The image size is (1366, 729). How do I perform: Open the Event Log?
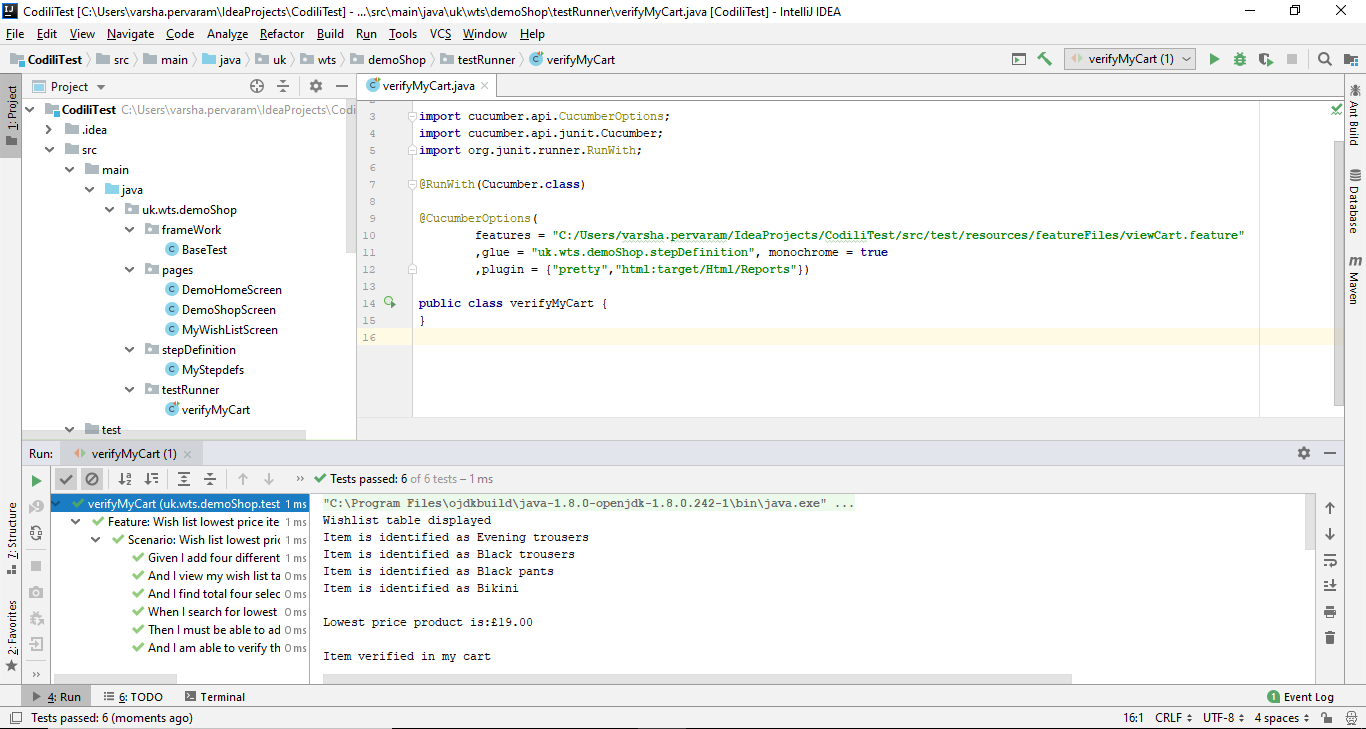pyautogui.click(x=1300, y=697)
